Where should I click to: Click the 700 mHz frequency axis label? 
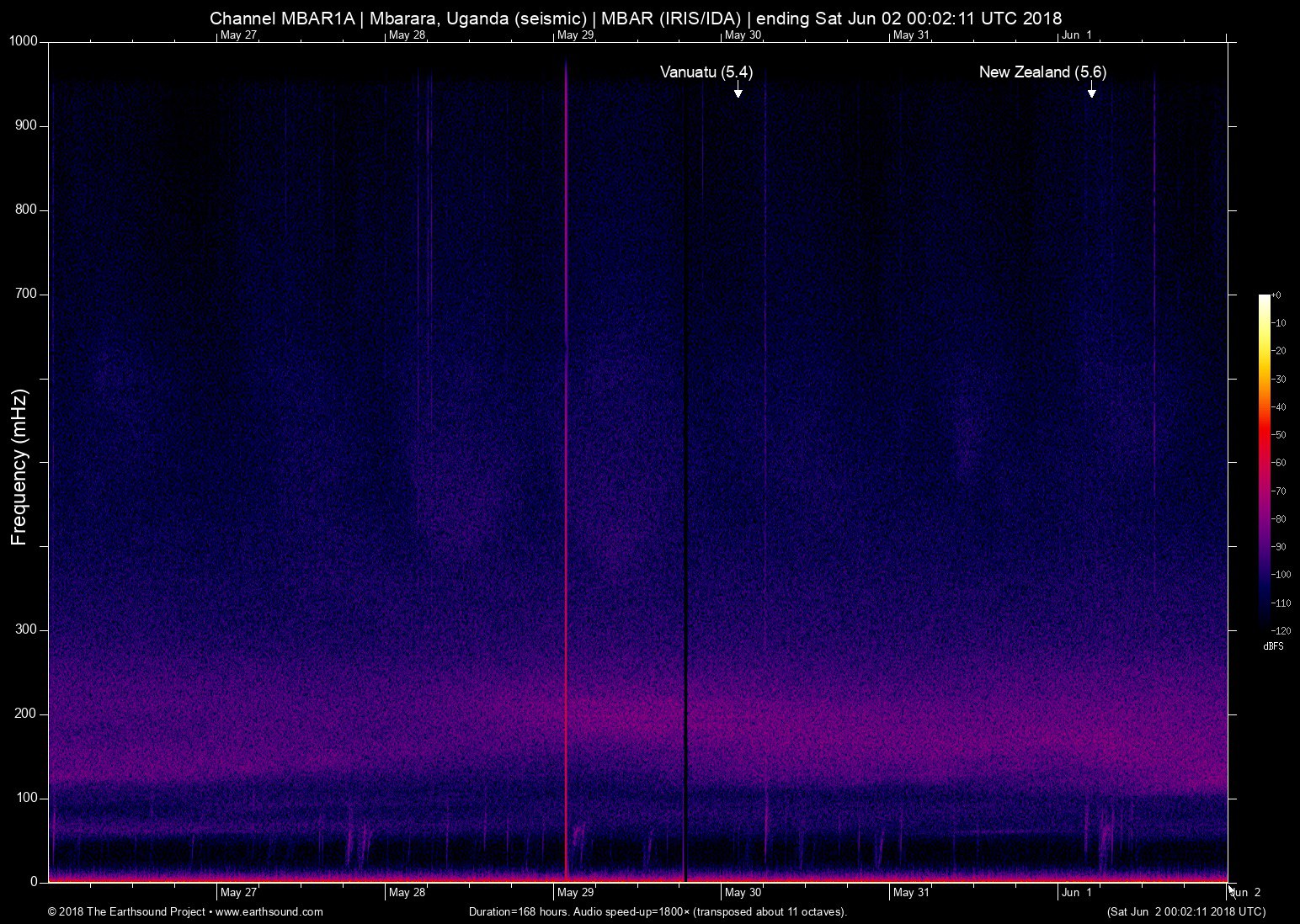[x=26, y=294]
